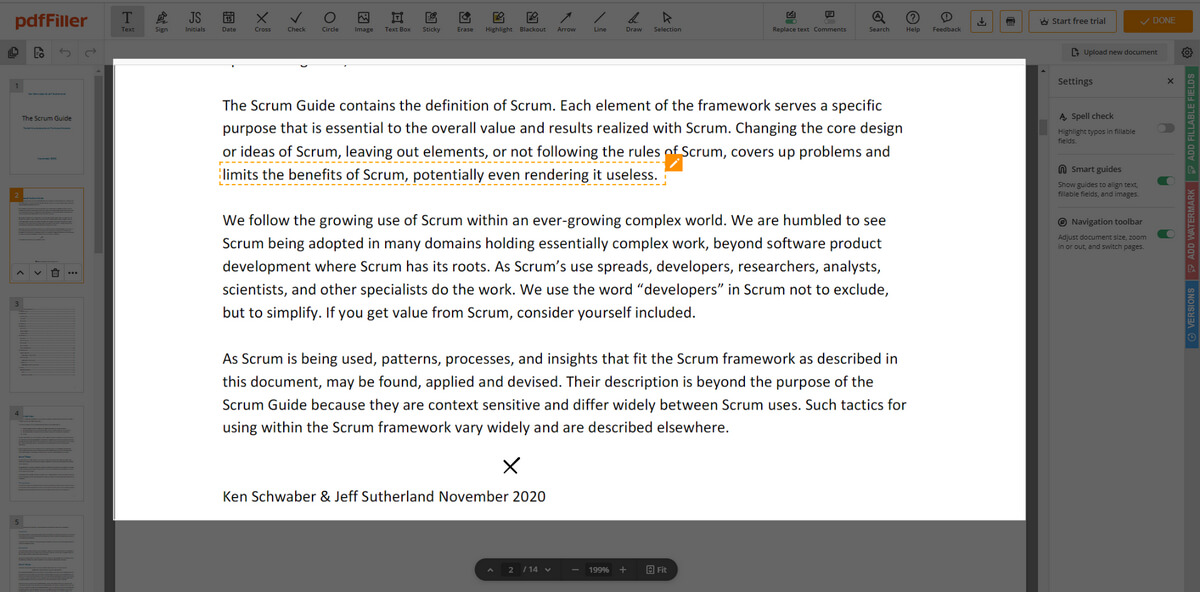Enable the Spell check toggle

click(1164, 128)
